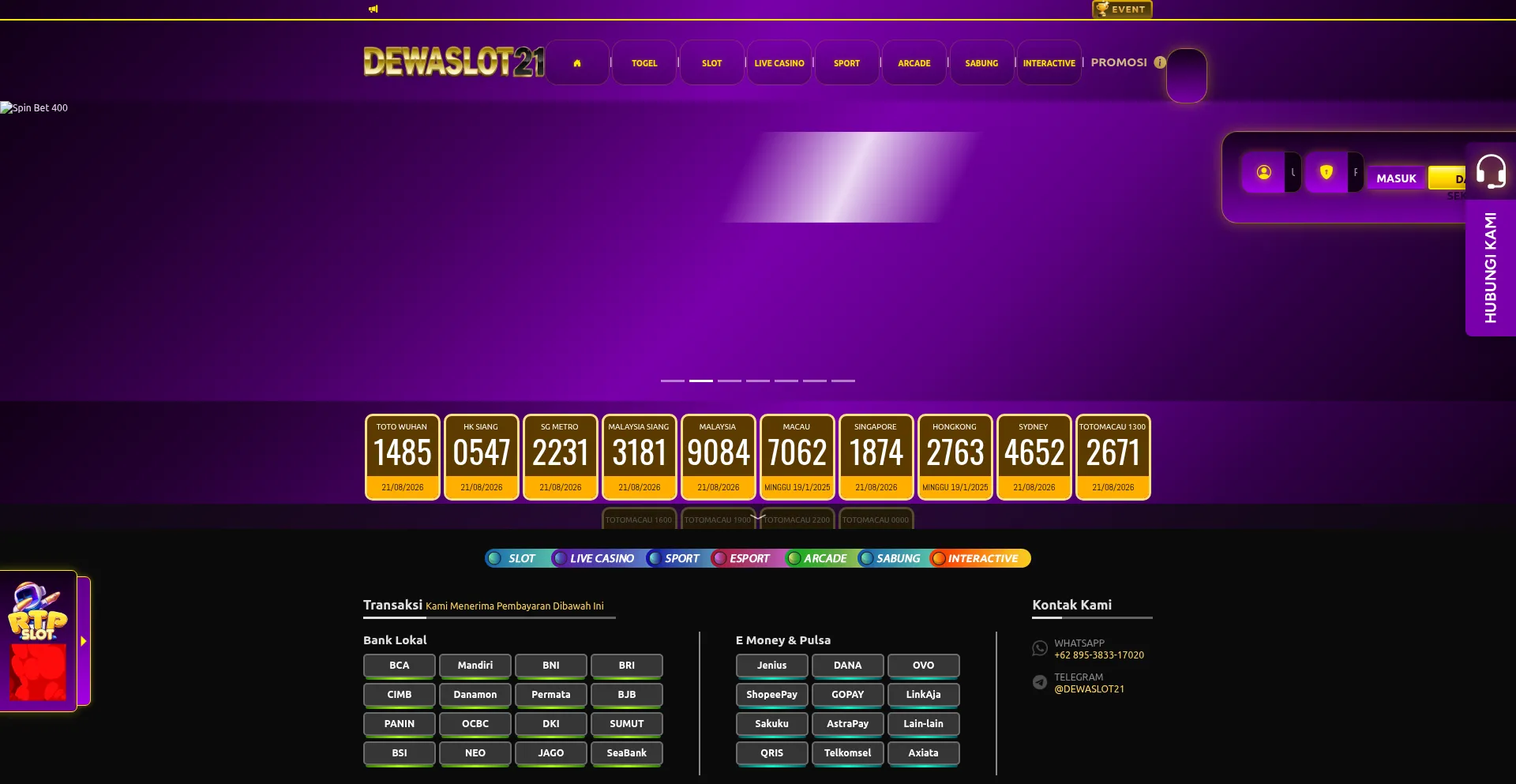Click the Jenius e-money button
1516x784 pixels.
tap(772, 666)
